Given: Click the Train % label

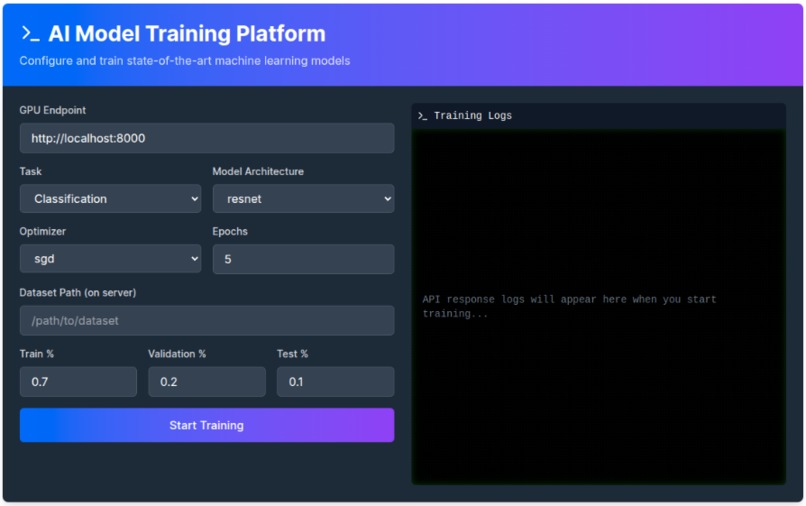Looking at the screenshot, I should pos(36,354).
